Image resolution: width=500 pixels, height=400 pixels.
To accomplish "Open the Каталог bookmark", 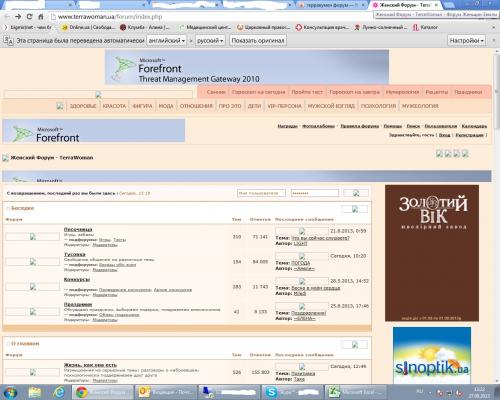I will (425, 27).
